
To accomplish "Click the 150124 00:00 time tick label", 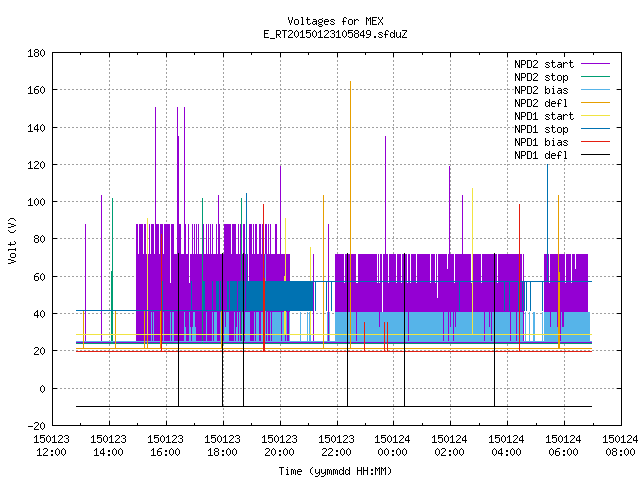I will point(392,446).
